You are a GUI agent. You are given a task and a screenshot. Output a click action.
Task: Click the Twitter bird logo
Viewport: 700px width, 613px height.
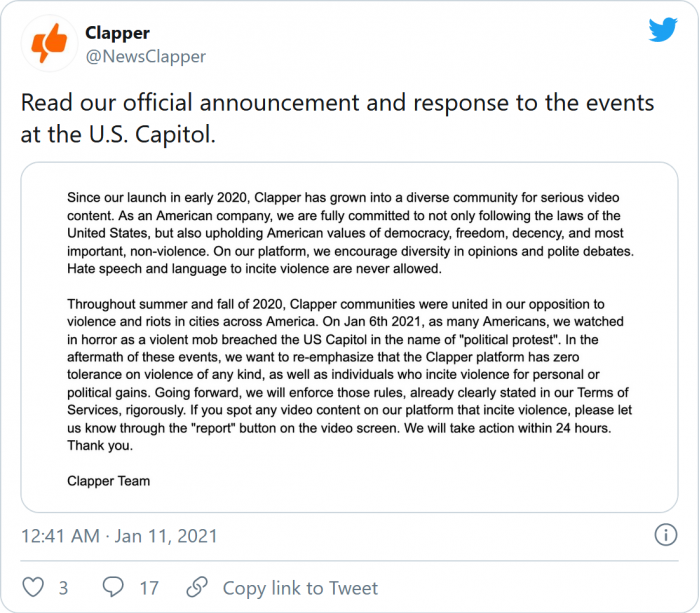point(662,30)
